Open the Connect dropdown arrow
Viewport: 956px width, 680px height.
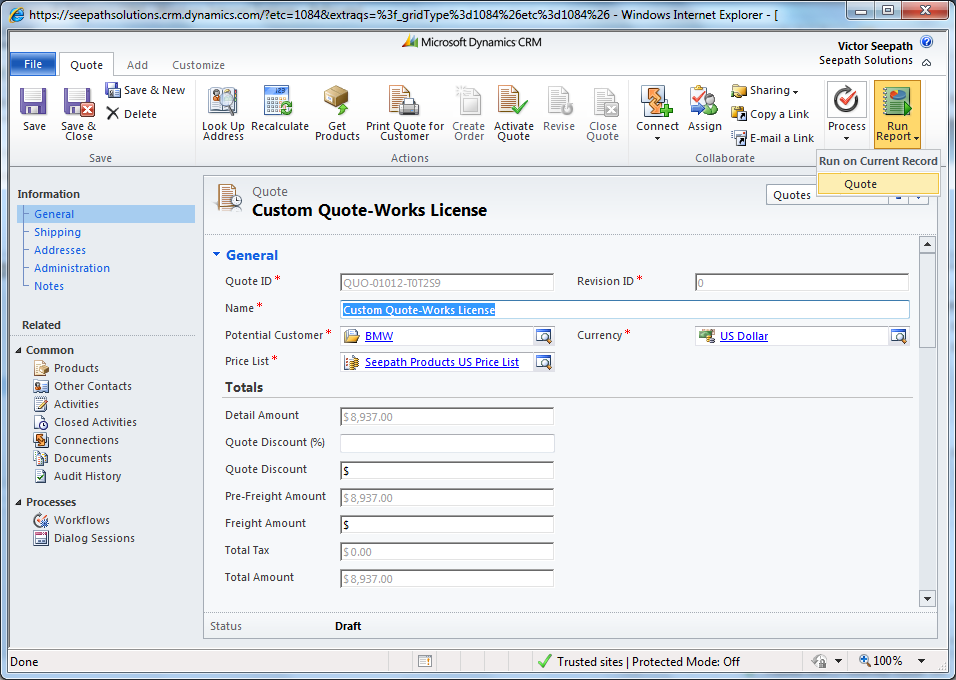click(657, 139)
